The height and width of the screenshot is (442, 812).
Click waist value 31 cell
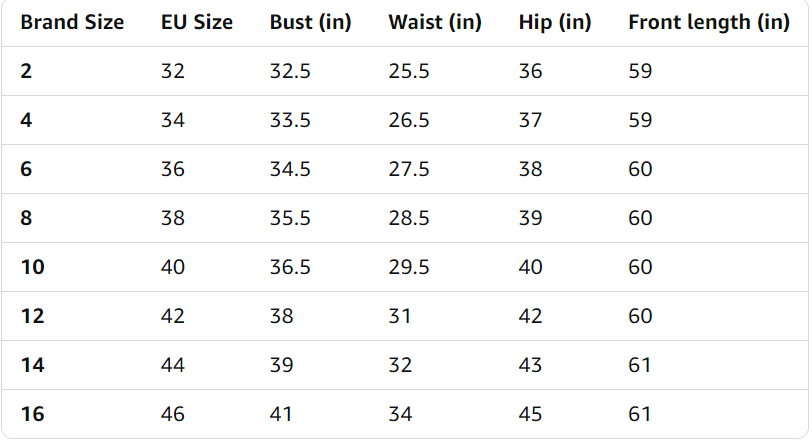[400, 316]
